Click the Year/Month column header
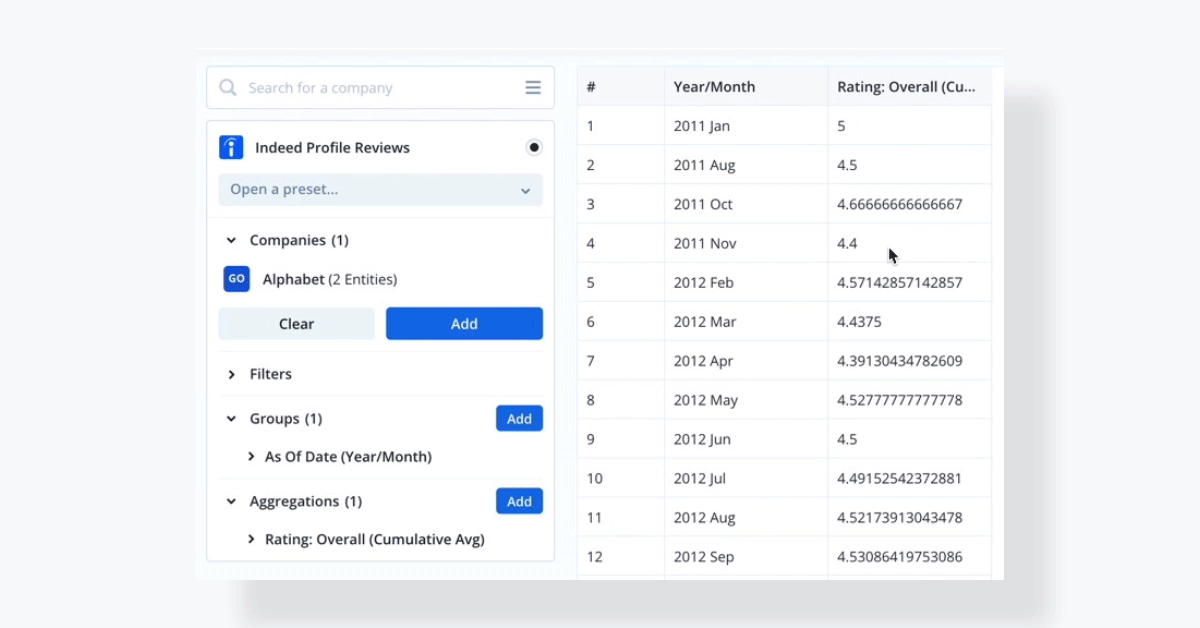This screenshot has height=628, width=1200. pyautogui.click(x=746, y=87)
